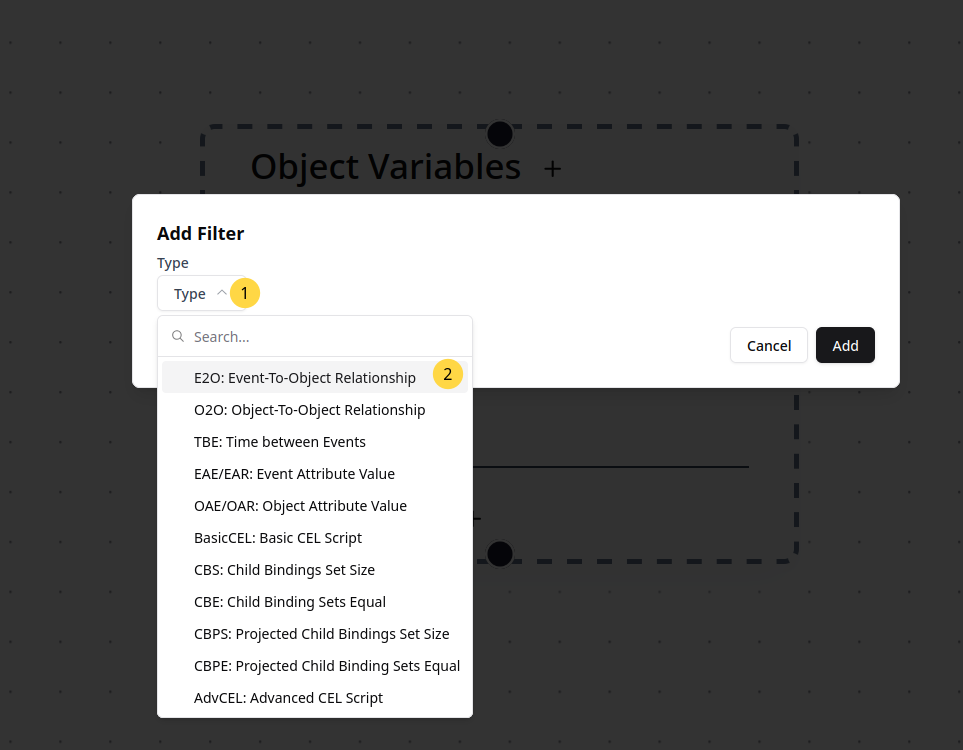Click the search magnifier icon
963x750 pixels.
click(178, 336)
